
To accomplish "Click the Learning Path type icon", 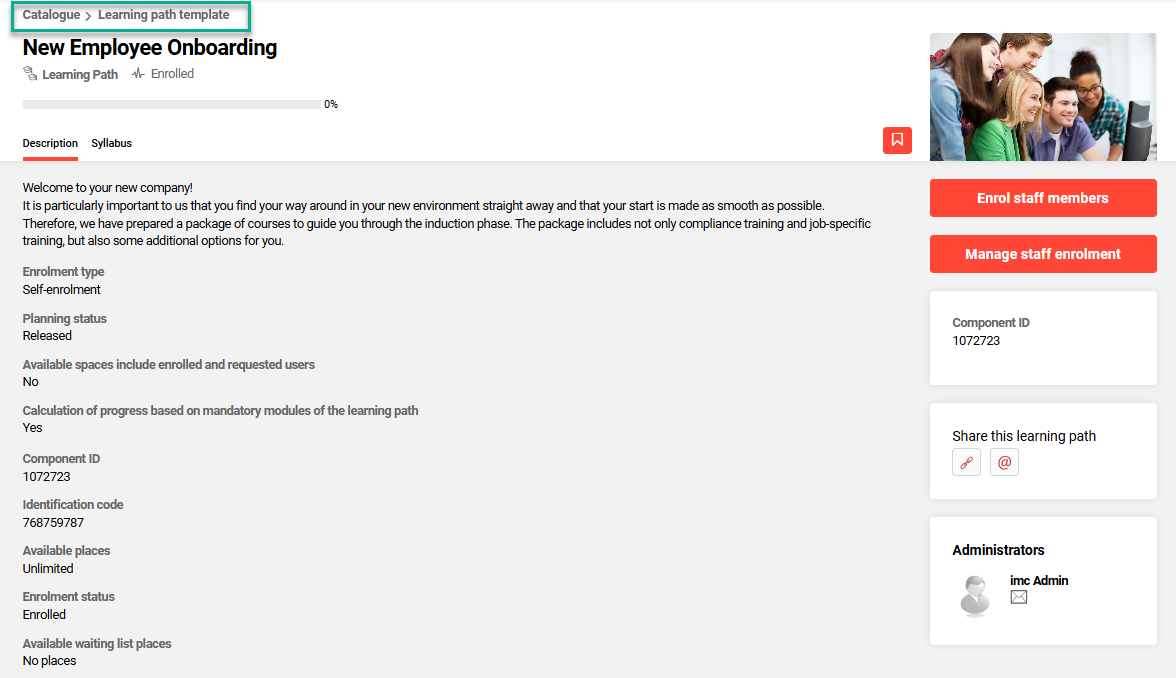I will click(x=30, y=74).
